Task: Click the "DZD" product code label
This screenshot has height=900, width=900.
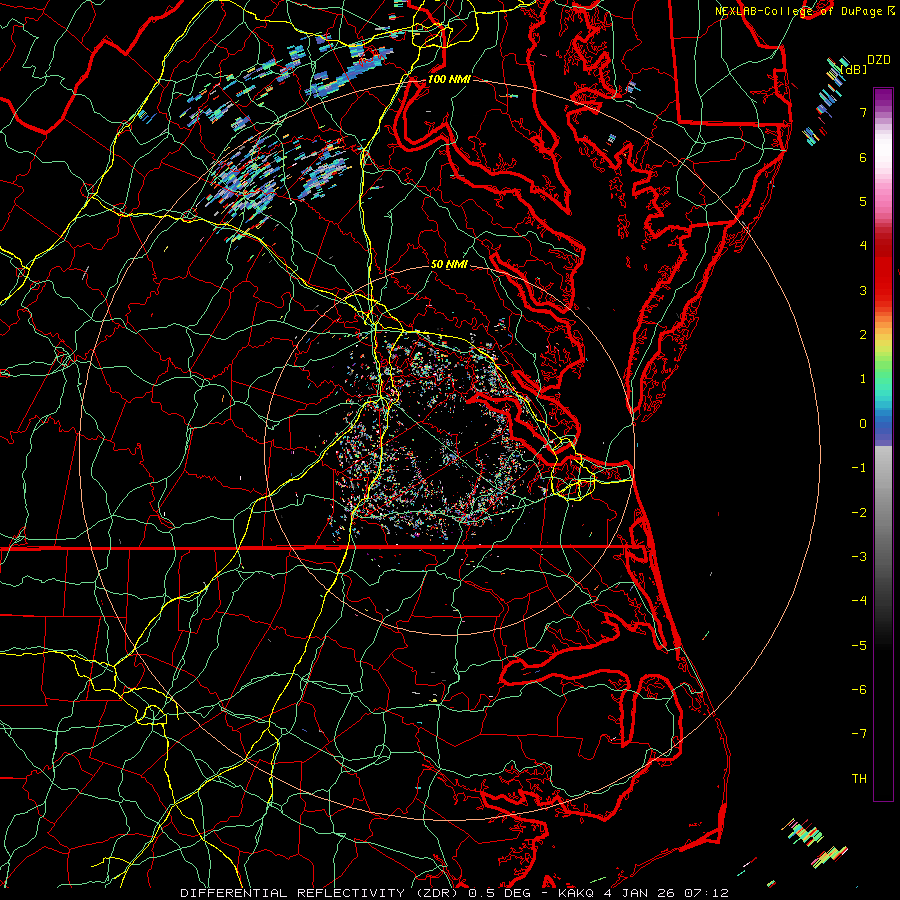Action: 879,60
